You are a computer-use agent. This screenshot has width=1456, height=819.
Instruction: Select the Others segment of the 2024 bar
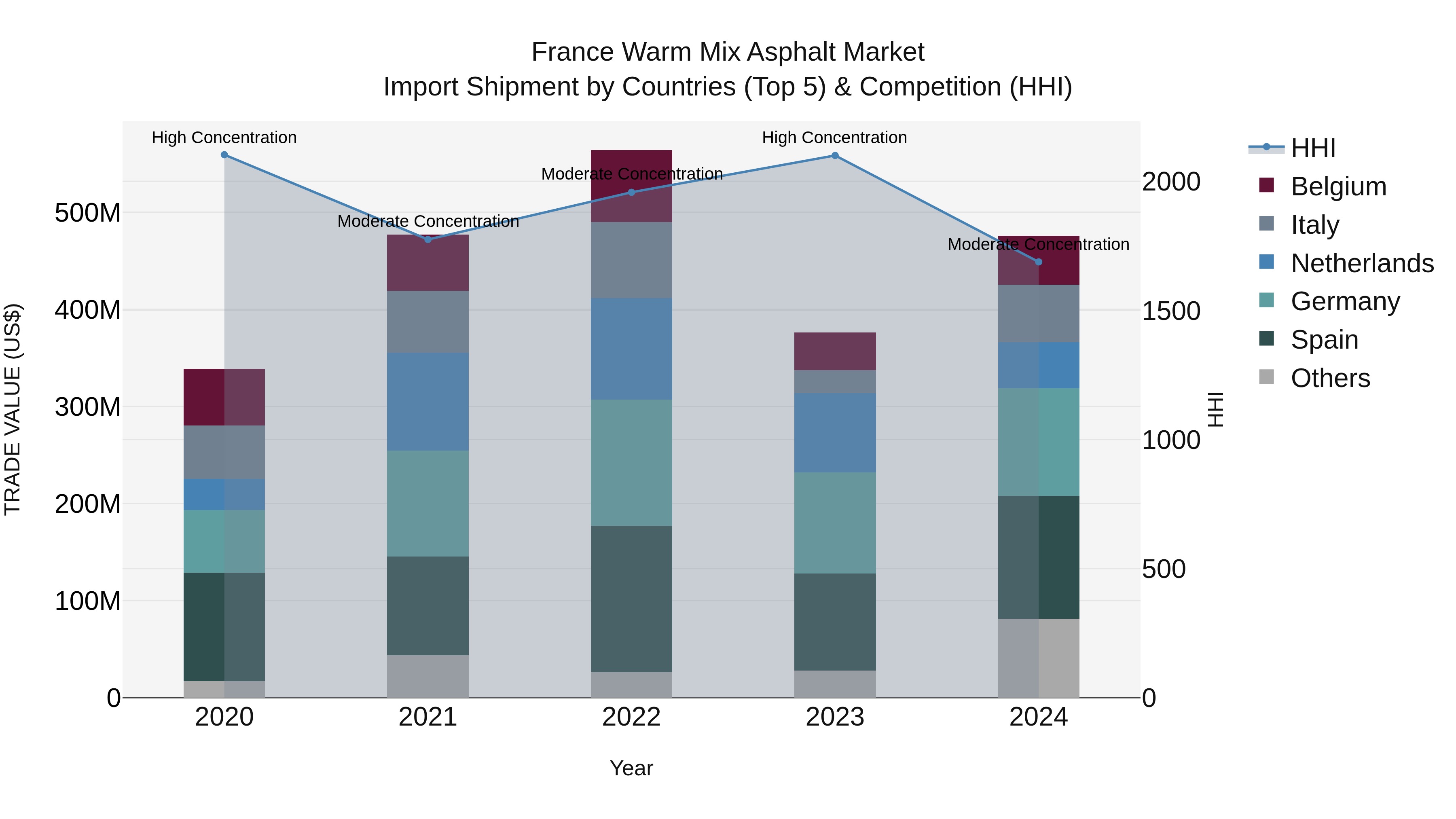(x=1038, y=658)
